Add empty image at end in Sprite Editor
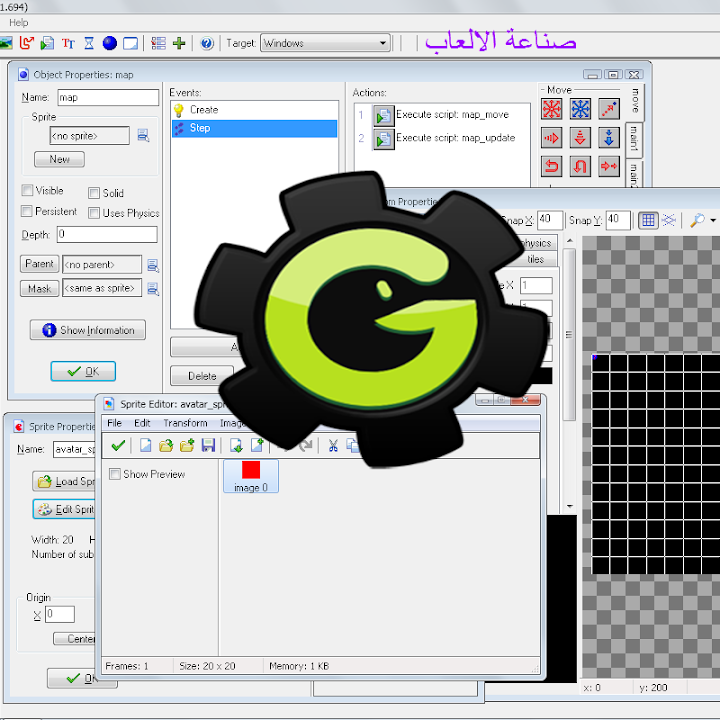Screen dimensions: 720x720 click(257, 445)
